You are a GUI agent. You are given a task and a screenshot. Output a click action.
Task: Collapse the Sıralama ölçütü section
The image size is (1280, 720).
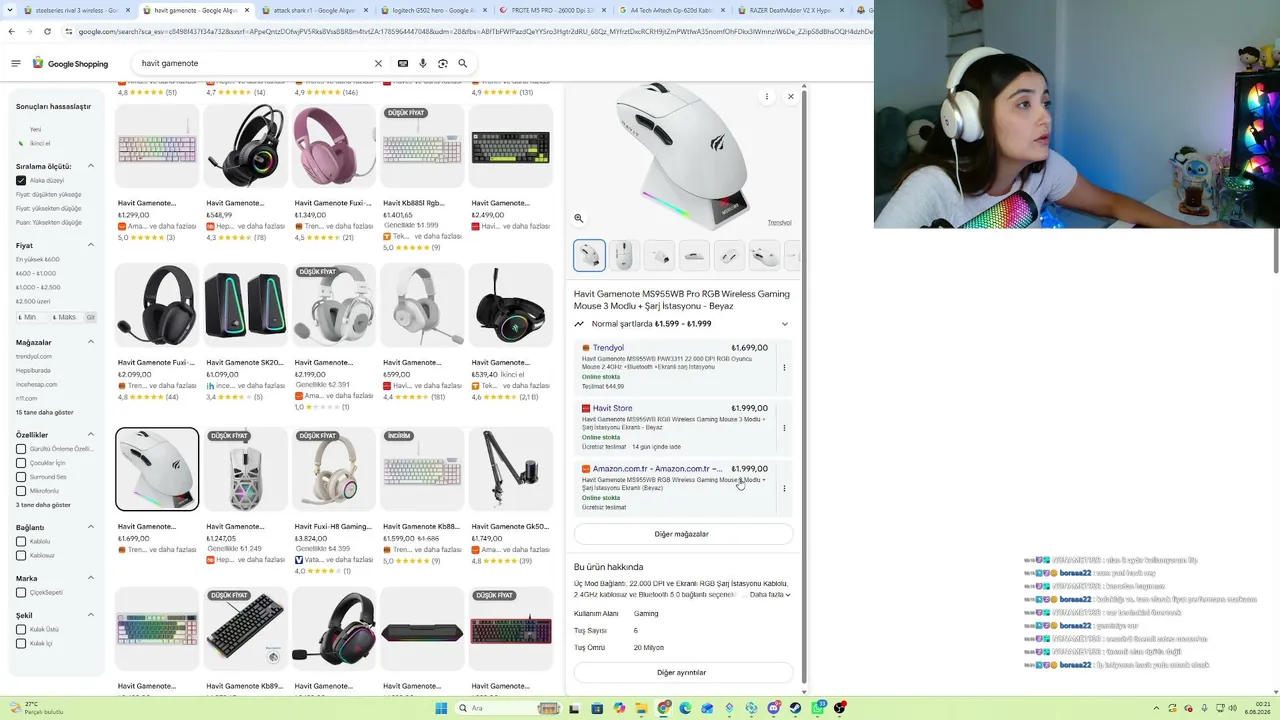tap(91, 166)
